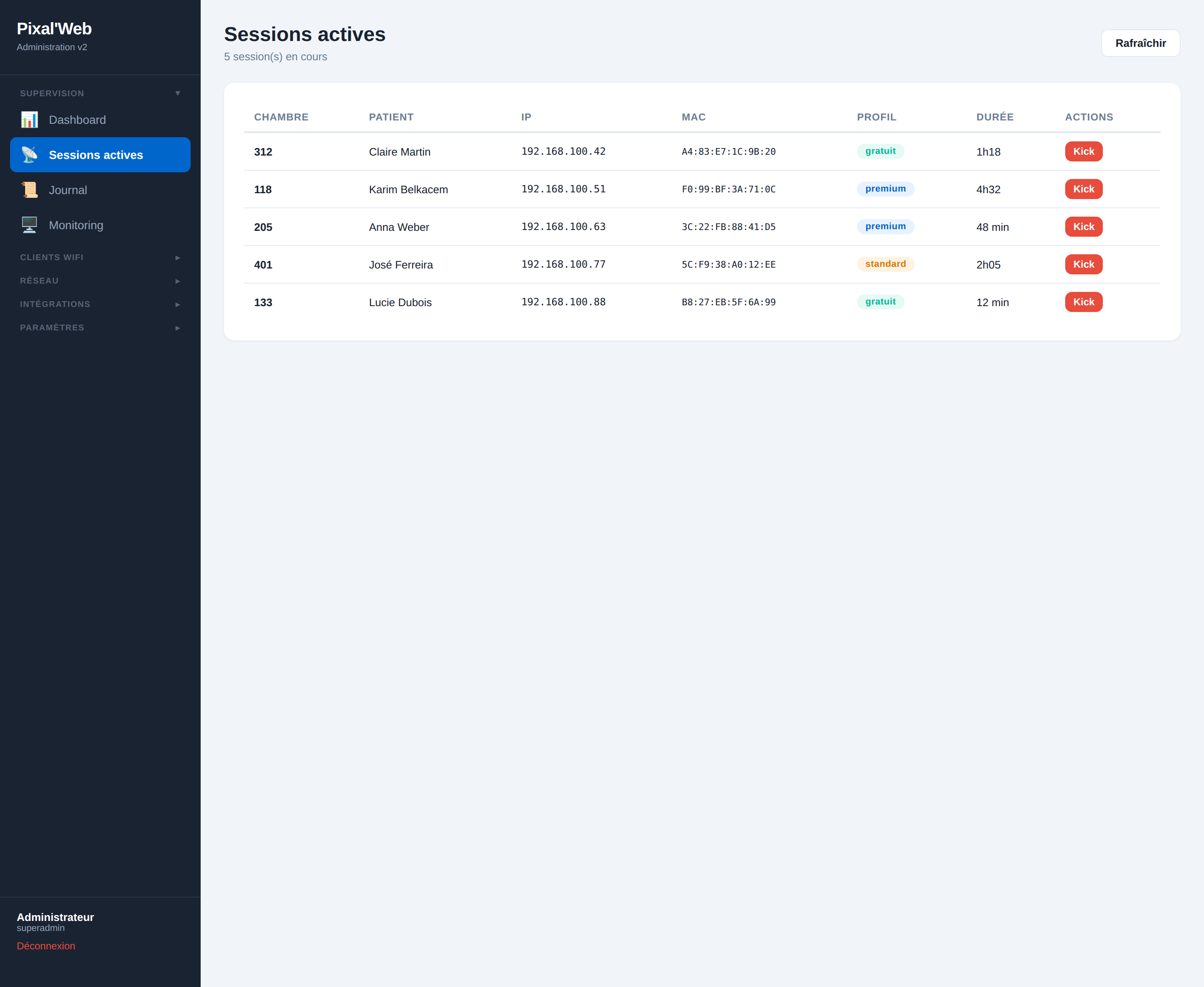Kick Karim Belkacem's session
Image resolution: width=1204 pixels, height=987 pixels.
coord(1084,189)
